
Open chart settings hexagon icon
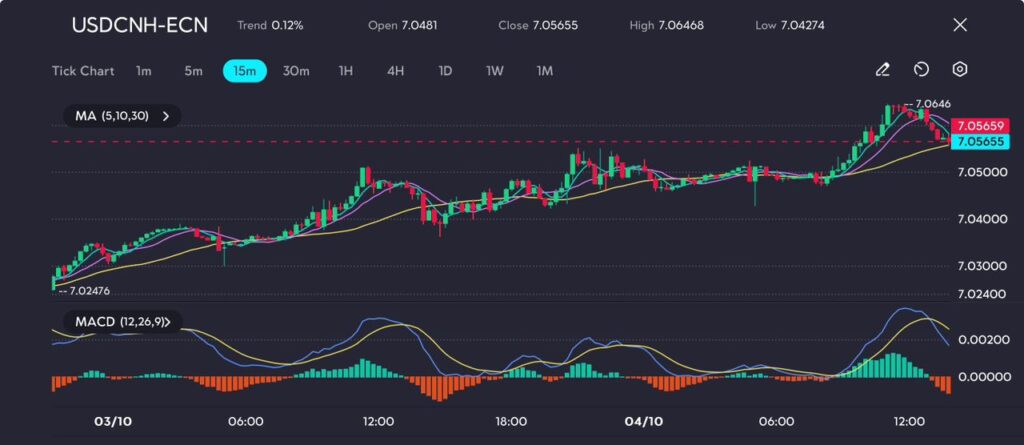click(959, 70)
